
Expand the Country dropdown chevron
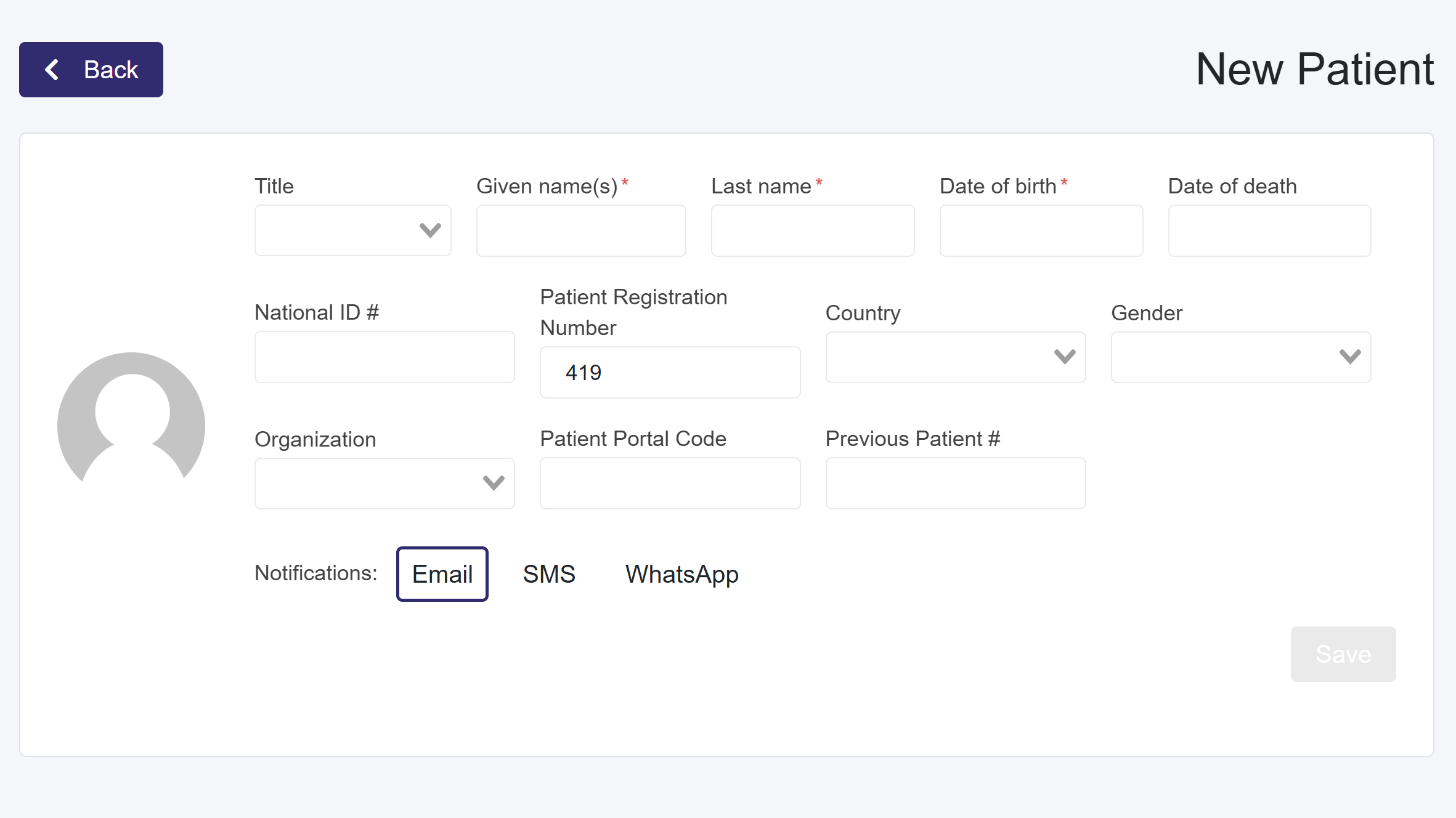[1064, 357]
